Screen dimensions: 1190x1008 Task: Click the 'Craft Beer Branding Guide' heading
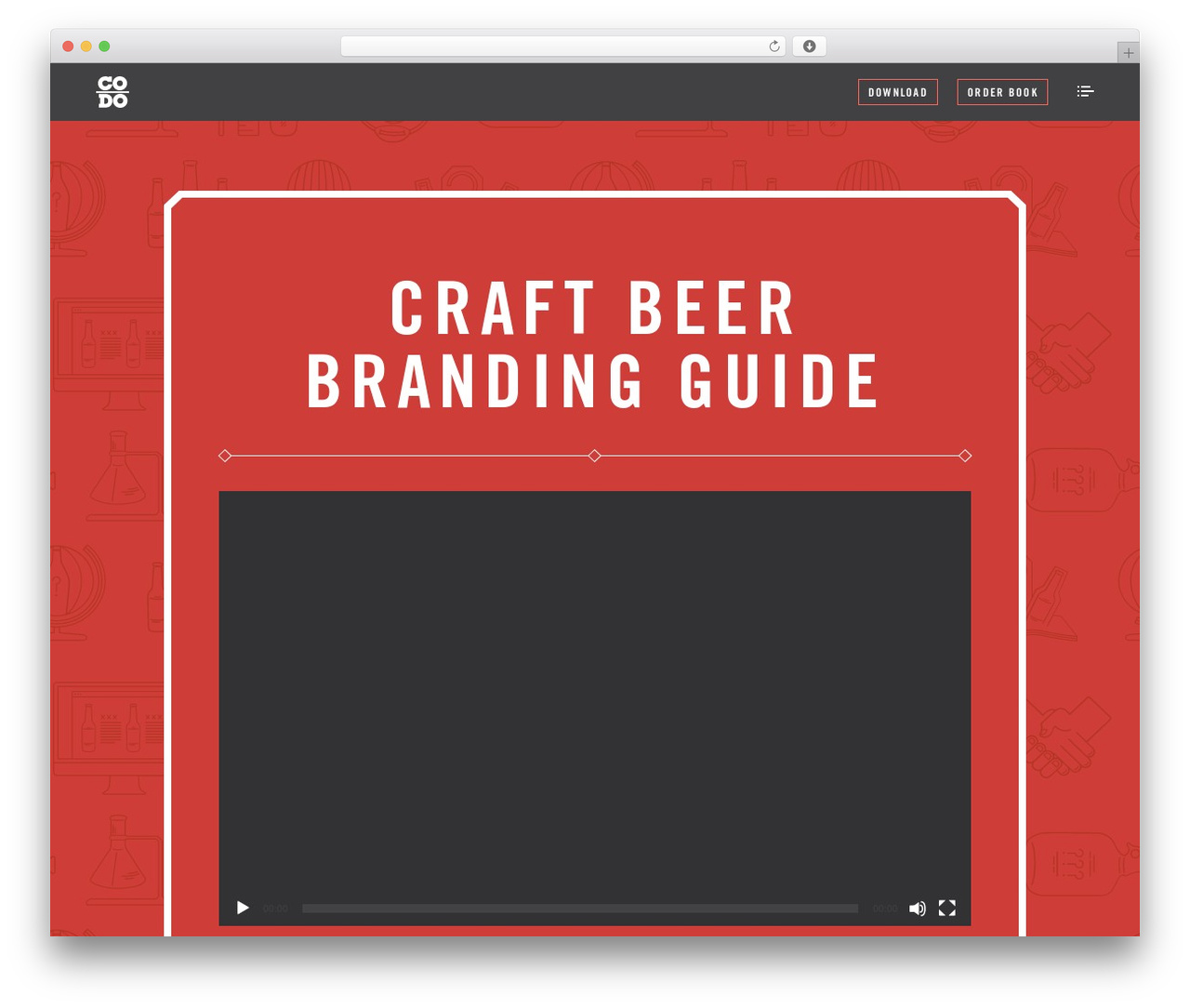click(x=594, y=344)
